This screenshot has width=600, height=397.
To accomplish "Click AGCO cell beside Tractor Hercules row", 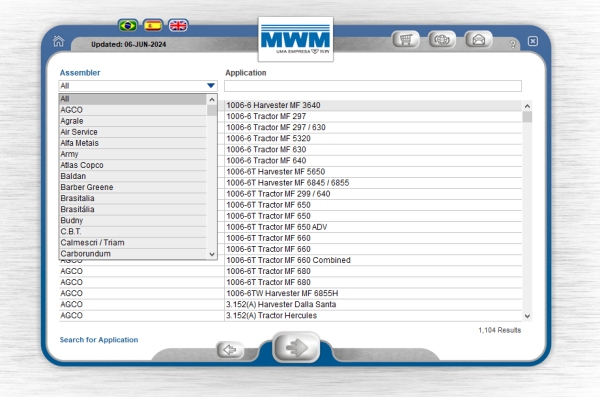I will point(141,316).
